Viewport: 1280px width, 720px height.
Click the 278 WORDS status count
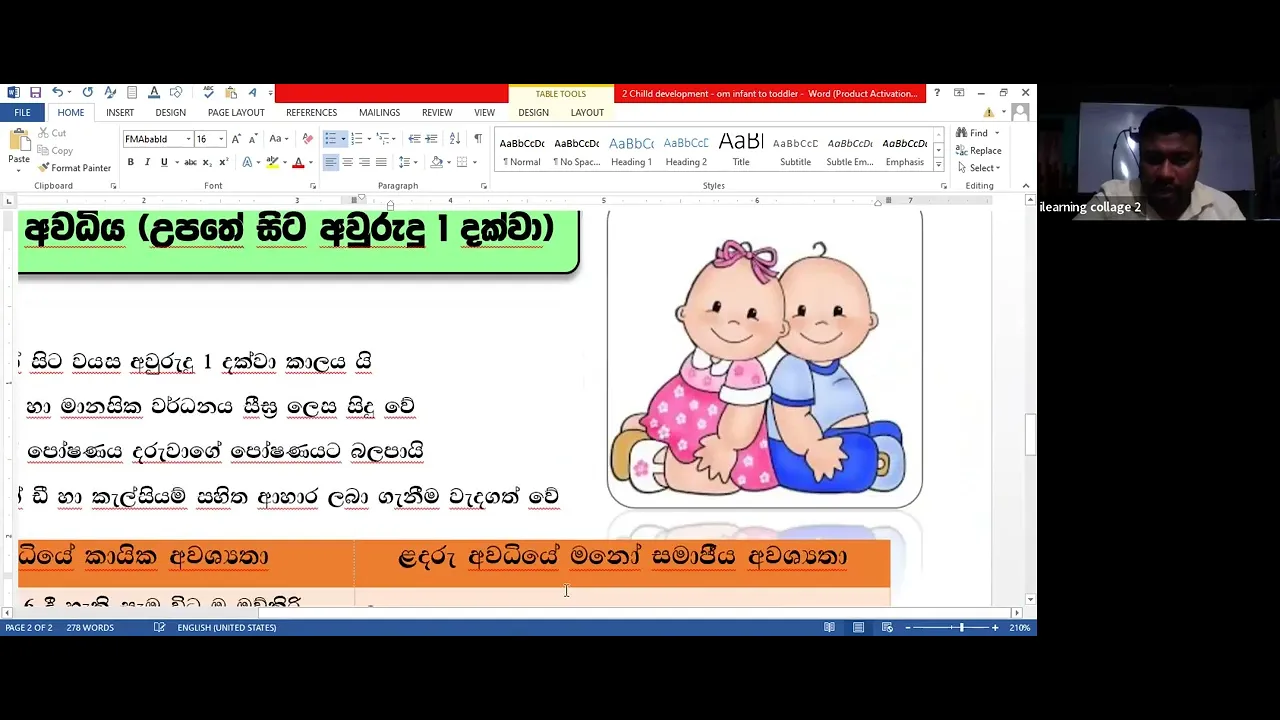tap(90, 627)
